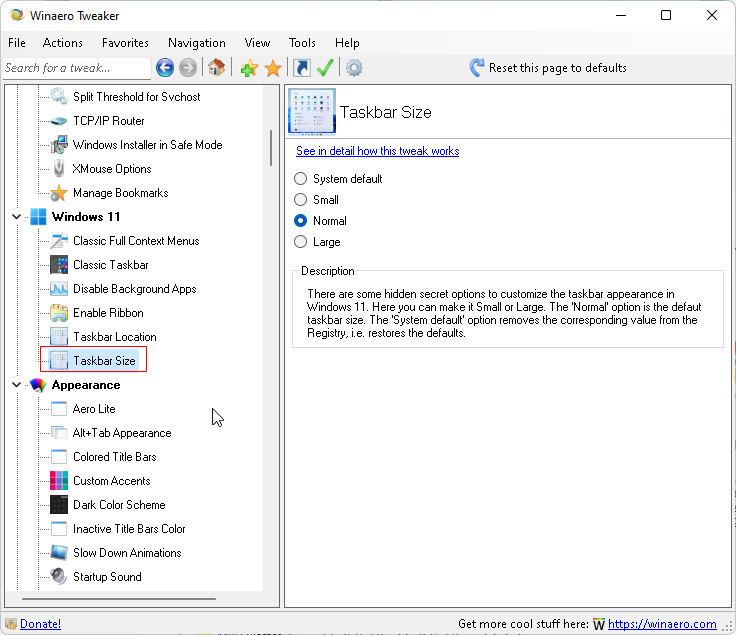The height and width of the screenshot is (635, 736).
Task: Go to the Home page icon
Action: [x=216, y=68]
